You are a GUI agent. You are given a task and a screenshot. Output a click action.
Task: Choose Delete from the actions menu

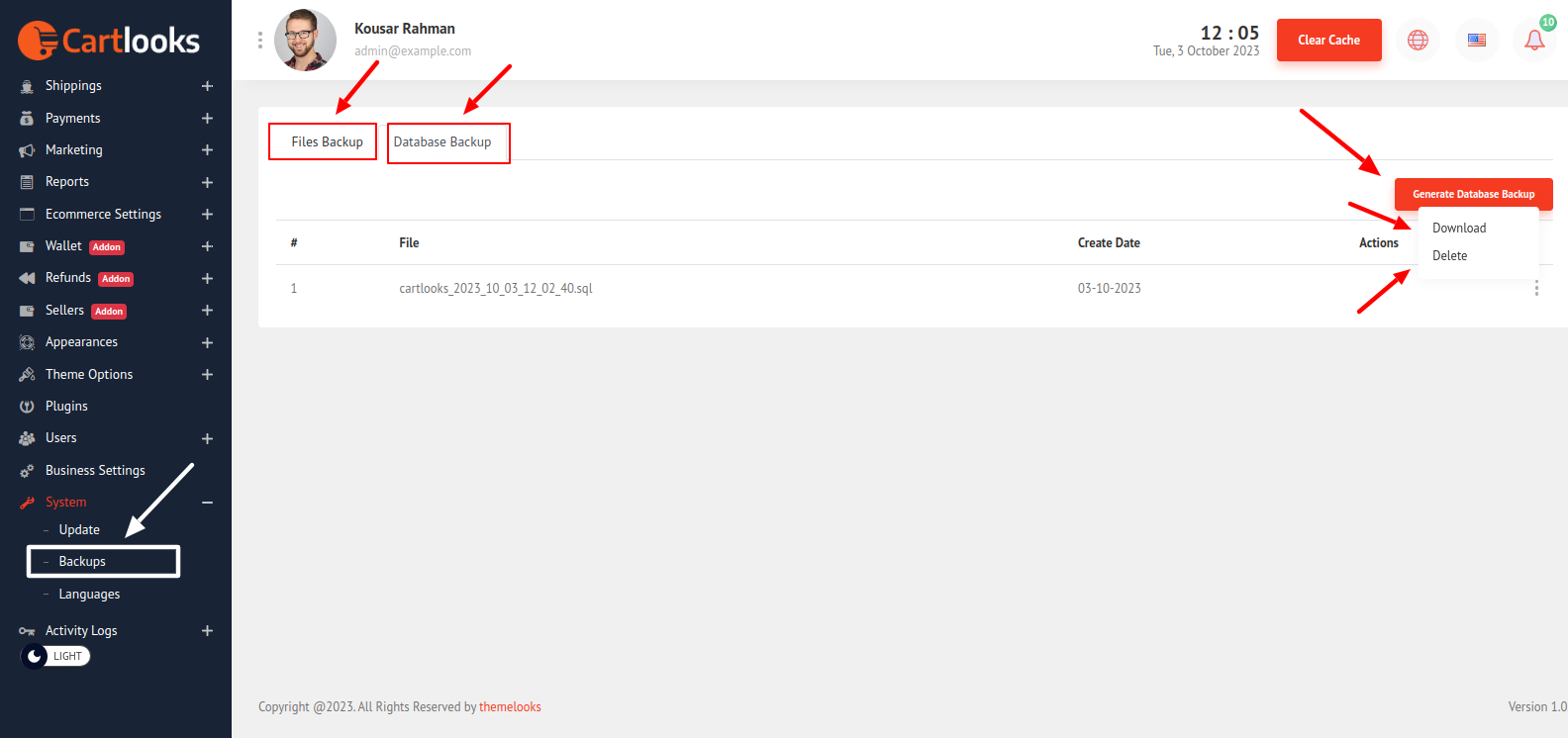[x=1449, y=255]
